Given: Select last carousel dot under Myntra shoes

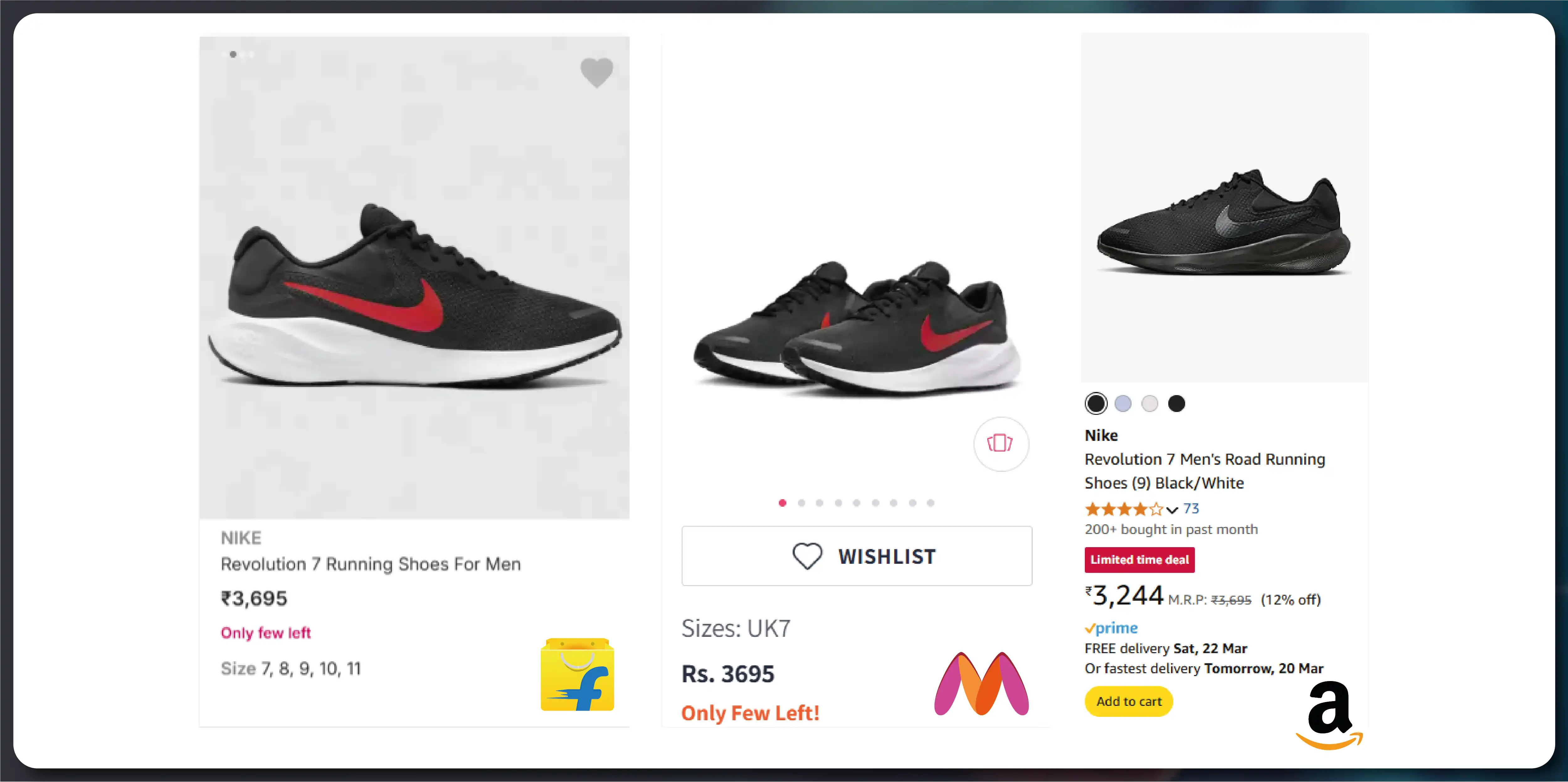Looking at the screenshot, I should click(930, 503).
